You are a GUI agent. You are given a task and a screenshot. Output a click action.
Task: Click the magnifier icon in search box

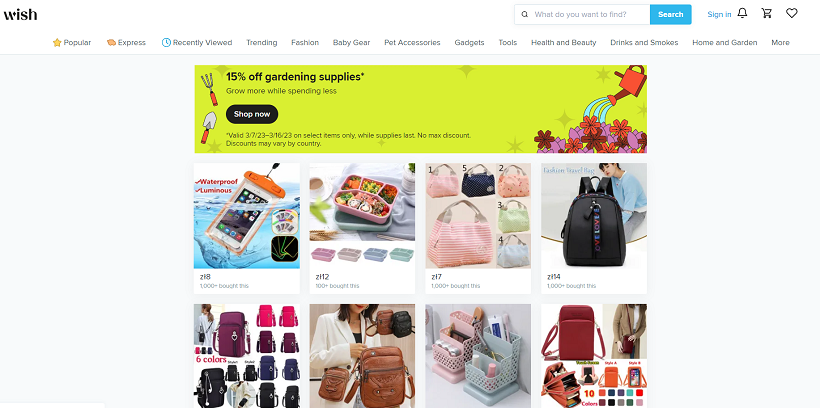525,15
